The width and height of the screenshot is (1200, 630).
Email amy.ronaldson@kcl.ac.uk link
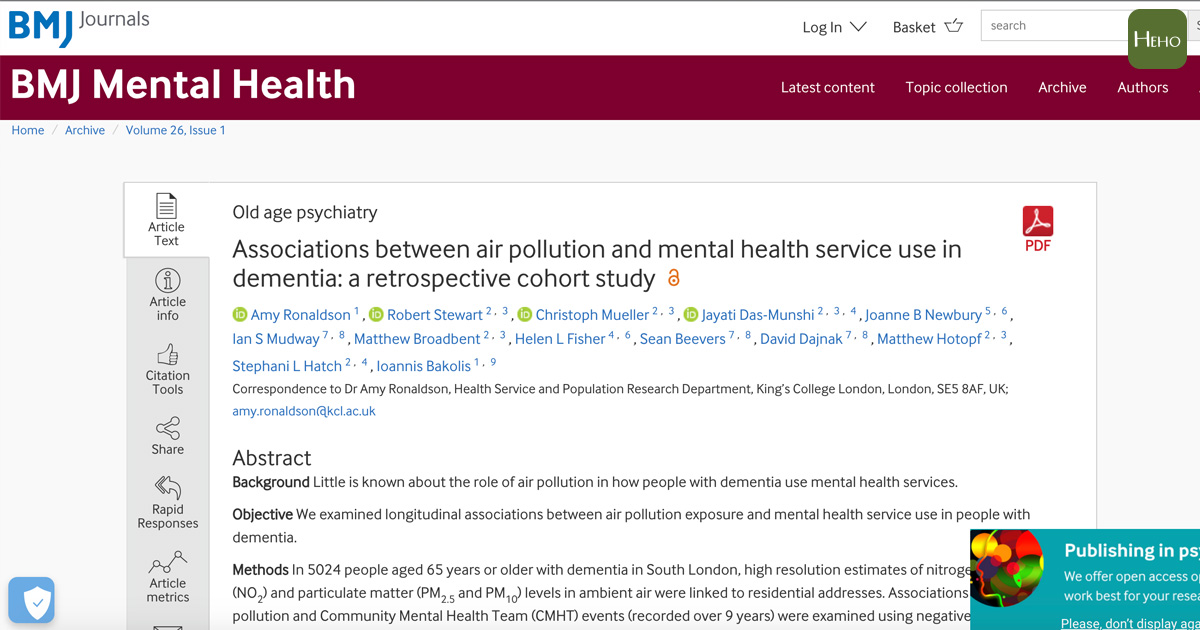click(304, 411)
